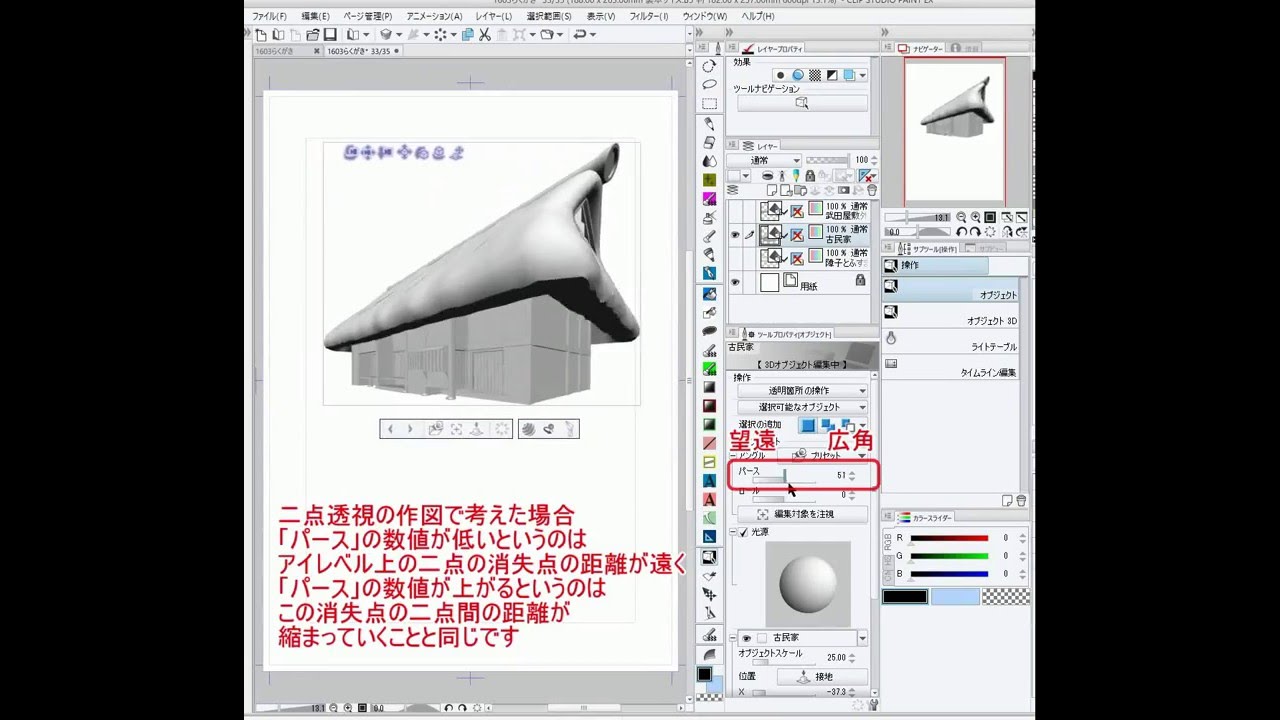The height and width of the screenshot is (720, 1280).
Task: Click the Copy icon in the toolbar
Action: pyautogui.click(x=468, y=35)
